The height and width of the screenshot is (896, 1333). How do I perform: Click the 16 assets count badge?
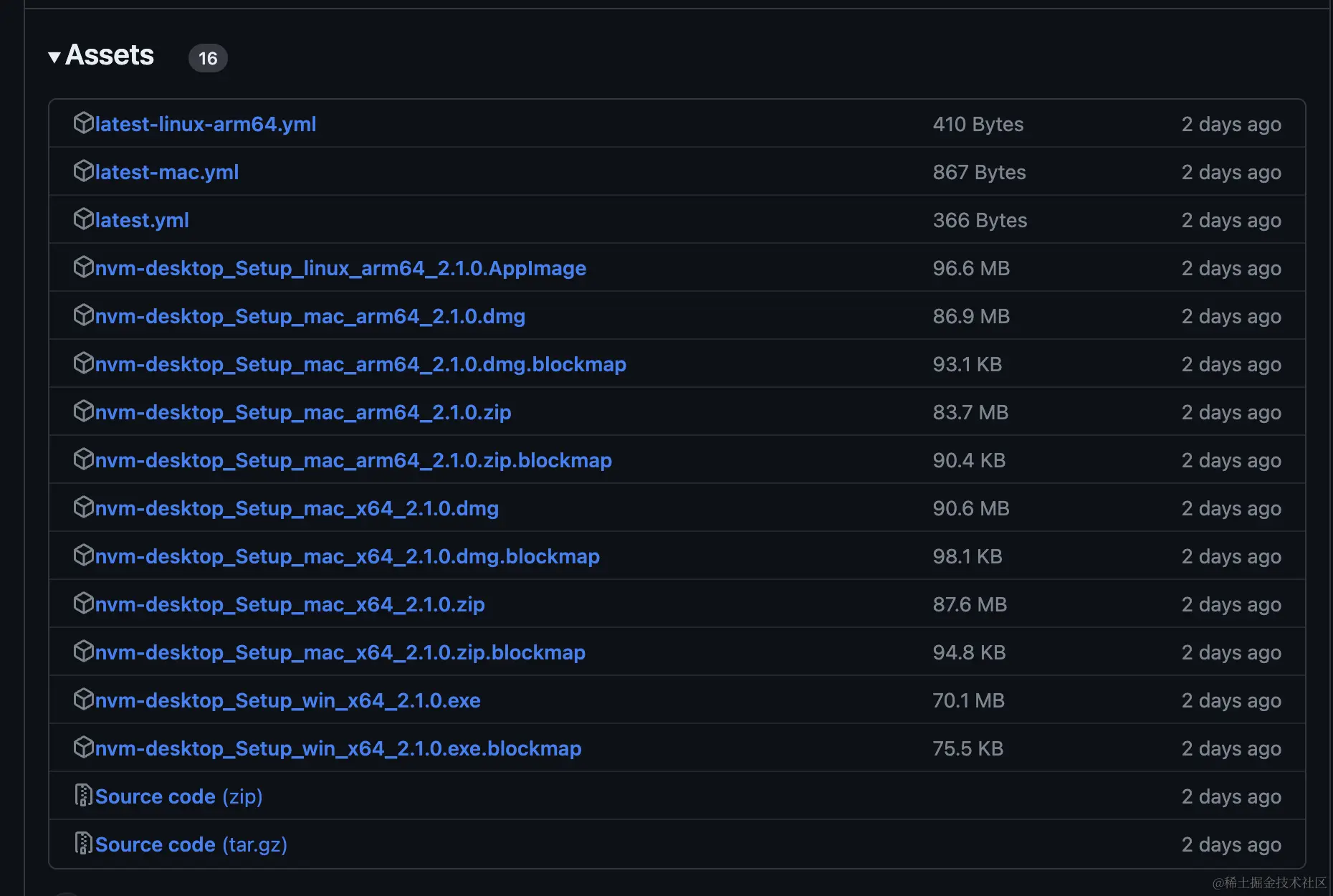208,58
